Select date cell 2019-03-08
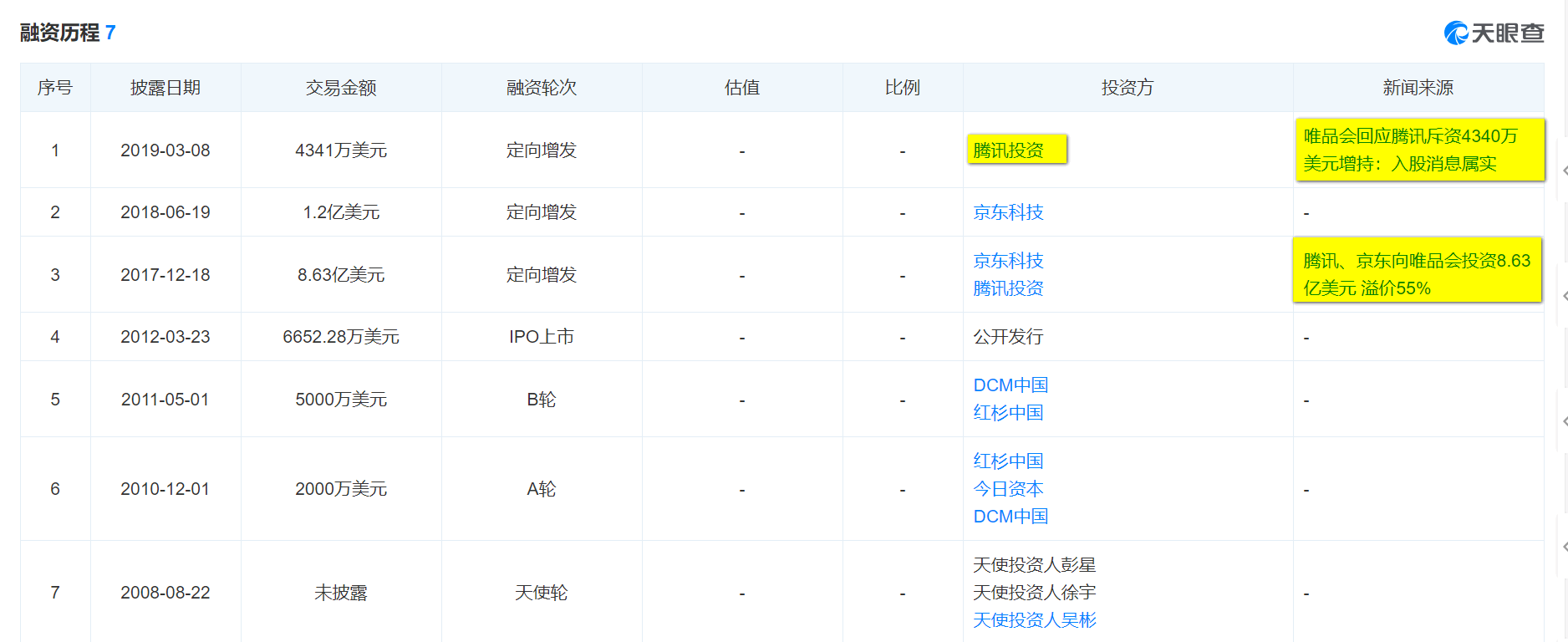 tap(165, 150)
